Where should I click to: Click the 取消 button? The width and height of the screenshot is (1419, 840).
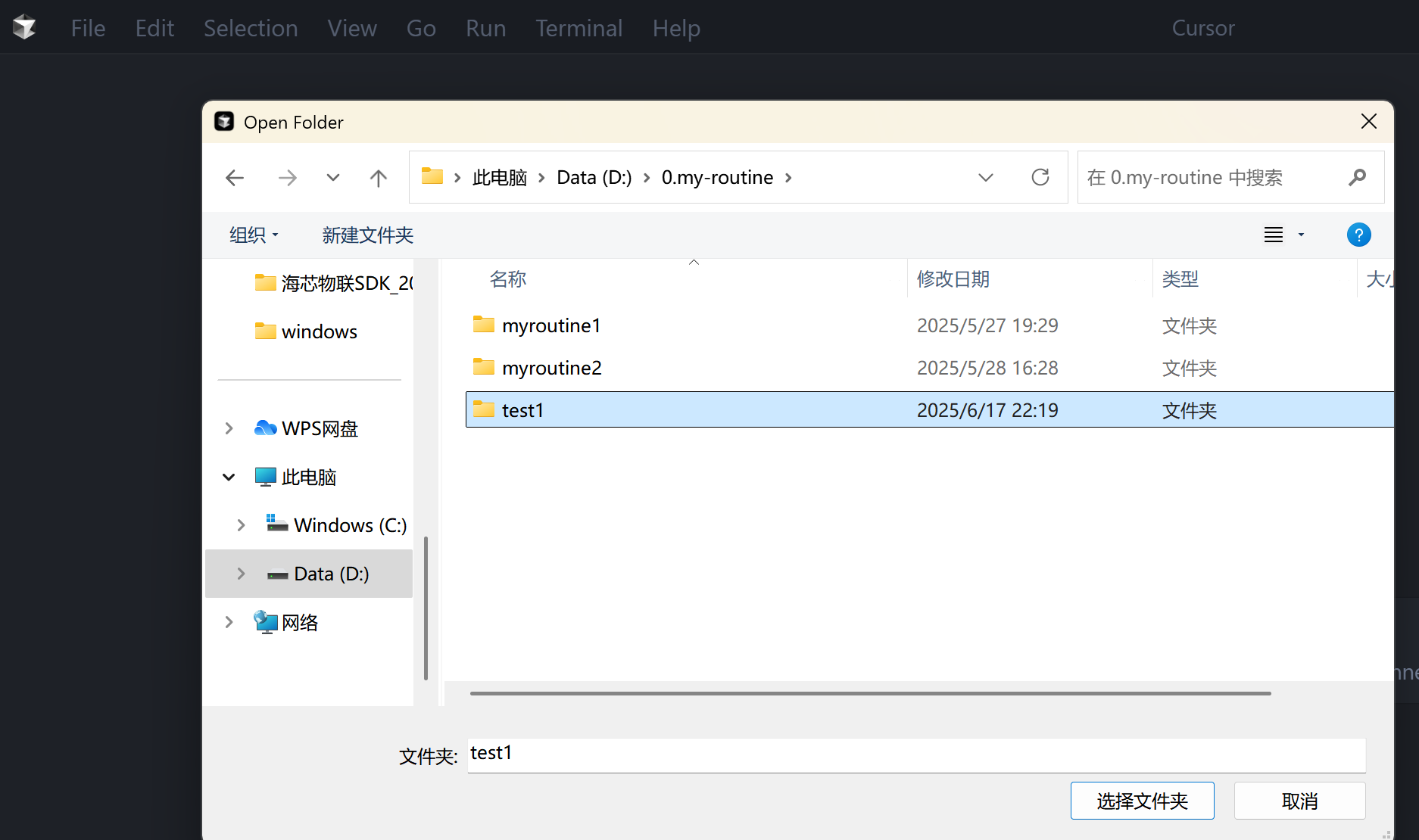point(1300,801)
